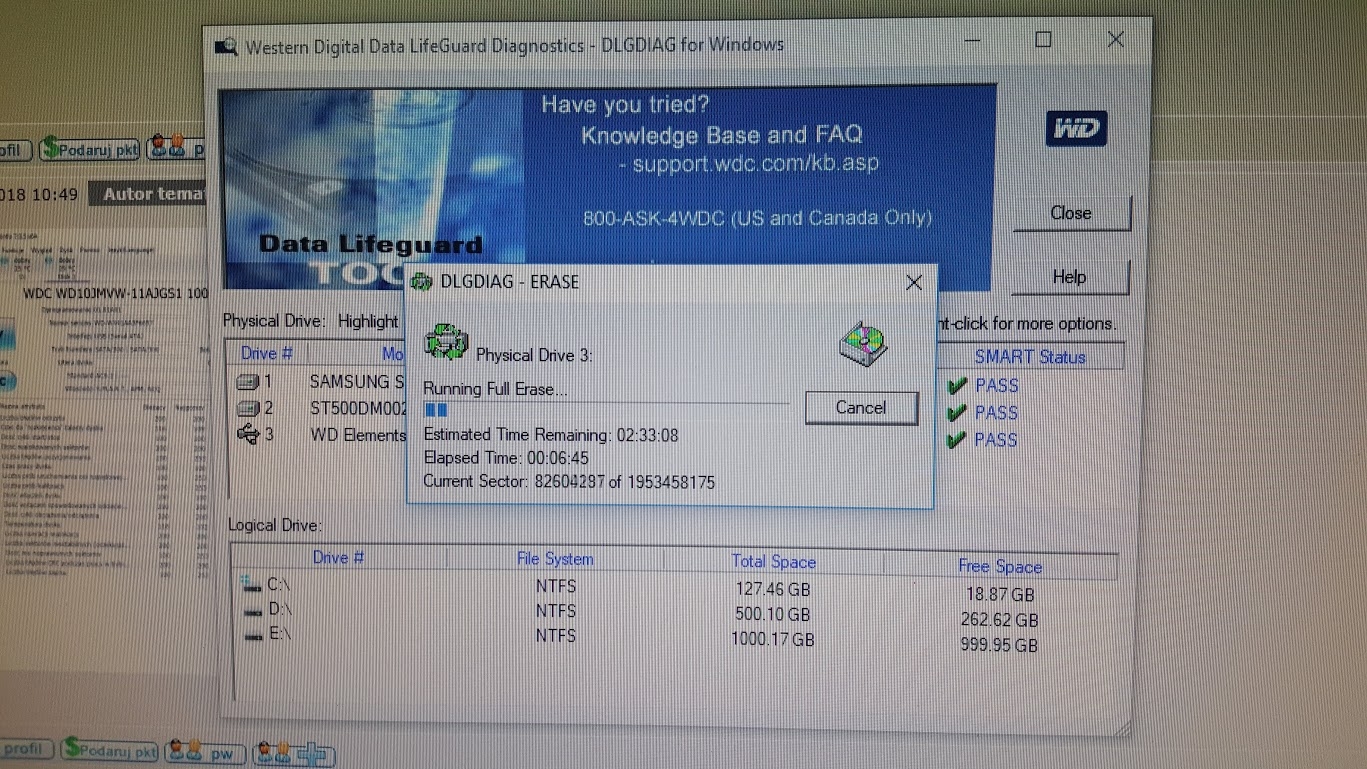Click the NTFS entry in the E:\ row

coord(556,636)
